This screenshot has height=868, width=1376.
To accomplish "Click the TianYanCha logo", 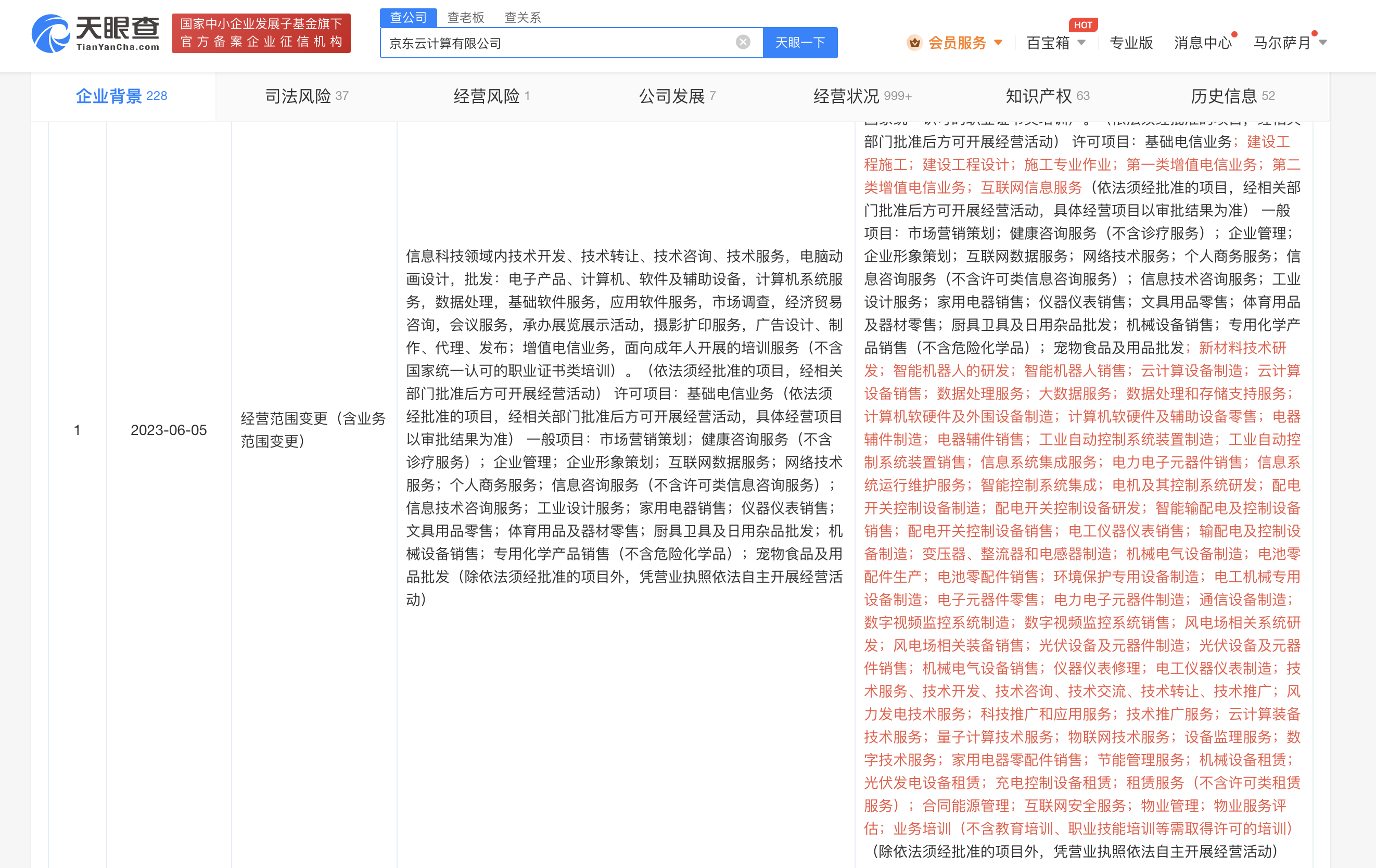I will (x=95, y=34).
